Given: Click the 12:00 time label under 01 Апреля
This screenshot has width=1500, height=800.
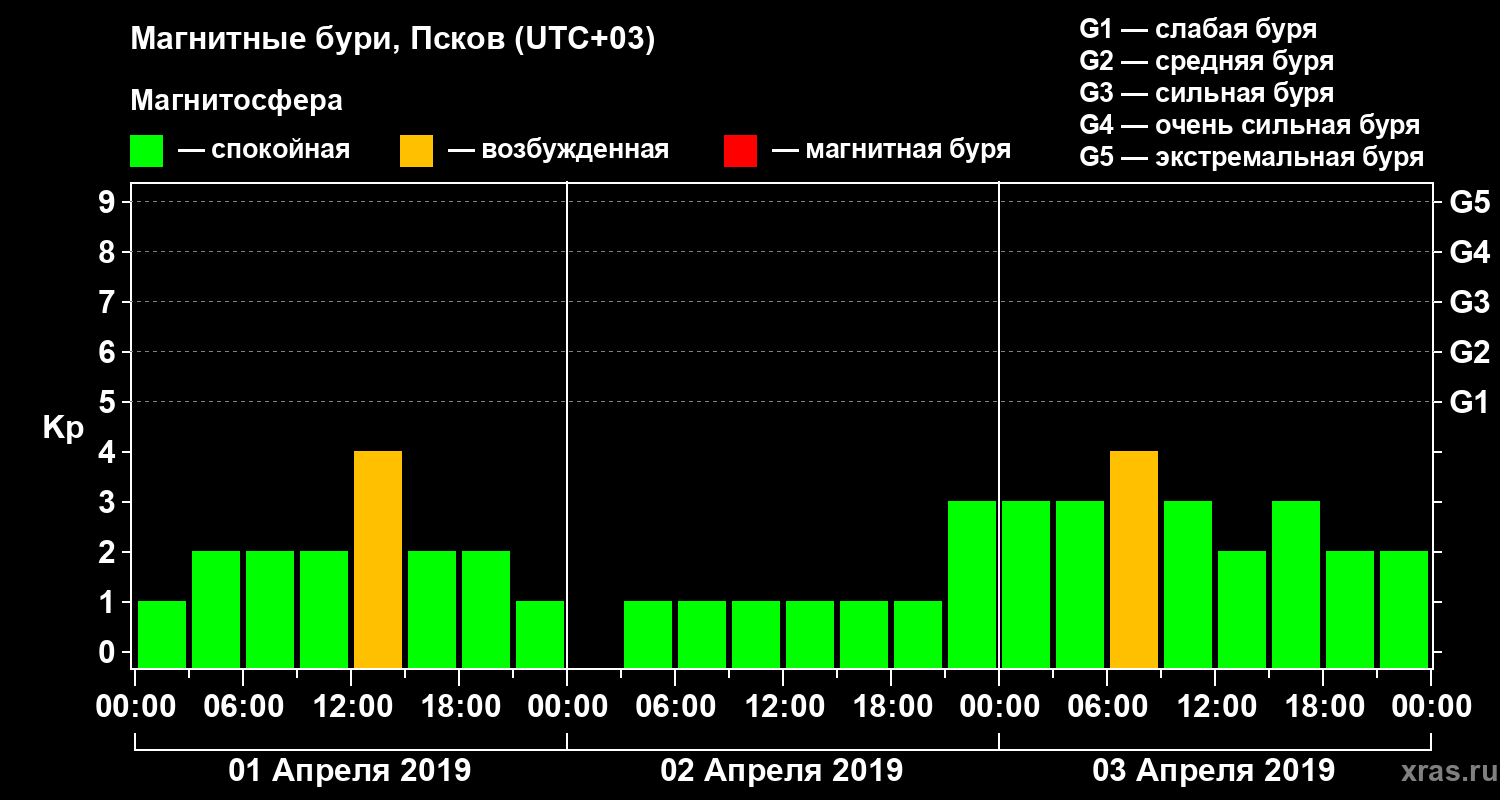Looking at the screenshot, I should pos(351,707).
